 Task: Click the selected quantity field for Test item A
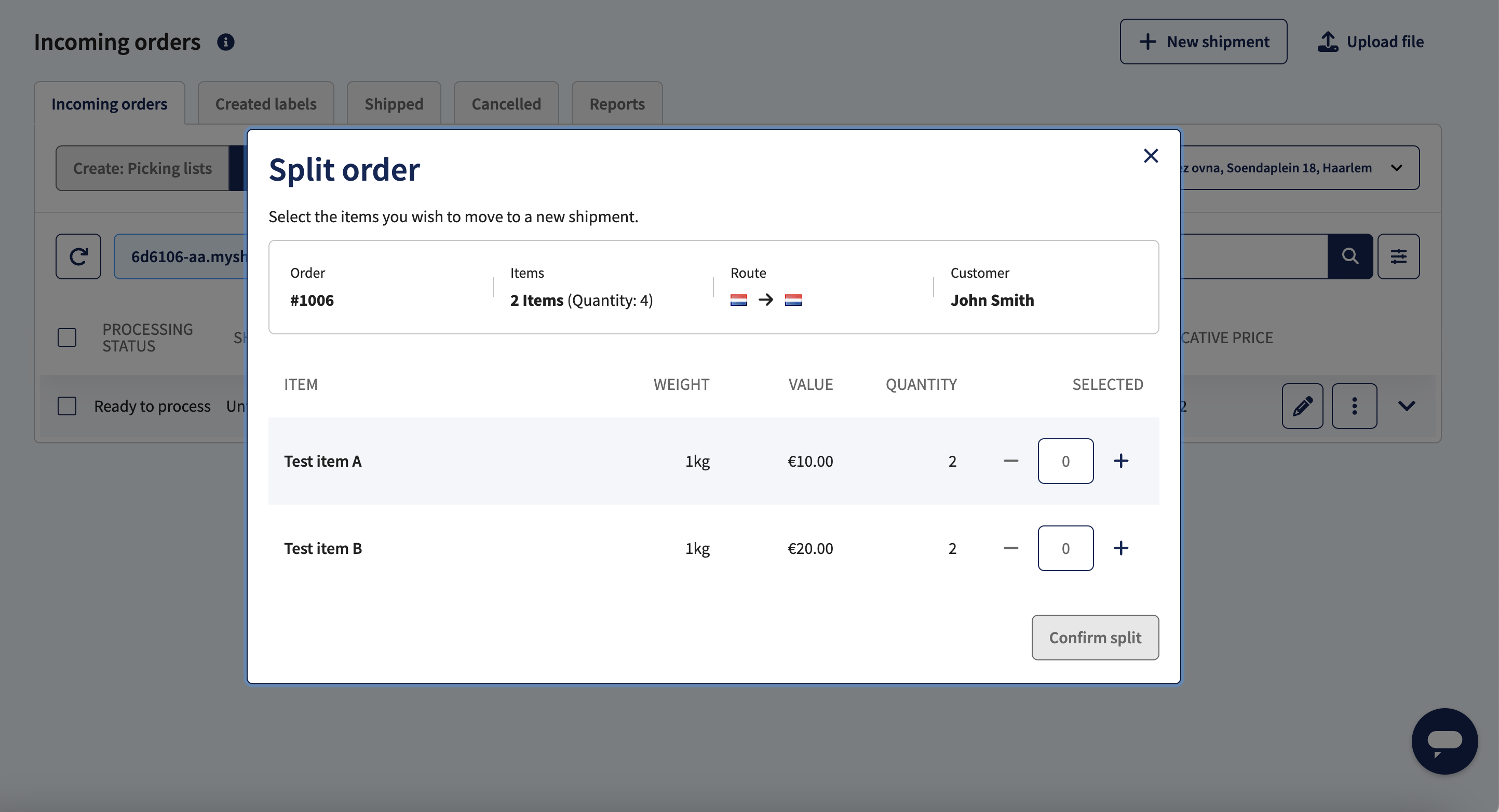pyautogui.click(x=1065, y=461)
